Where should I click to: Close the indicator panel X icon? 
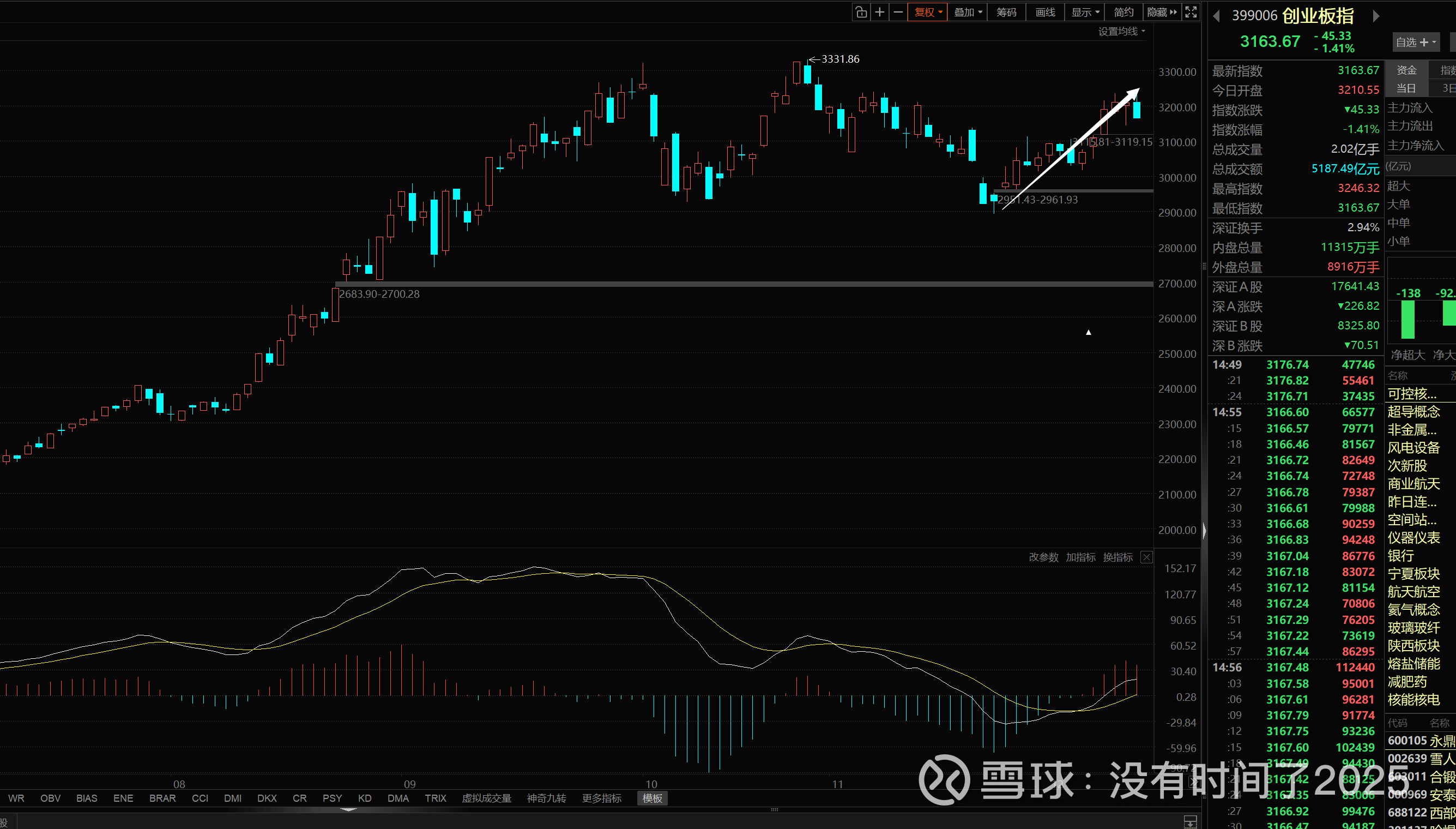click(1146, 557)
